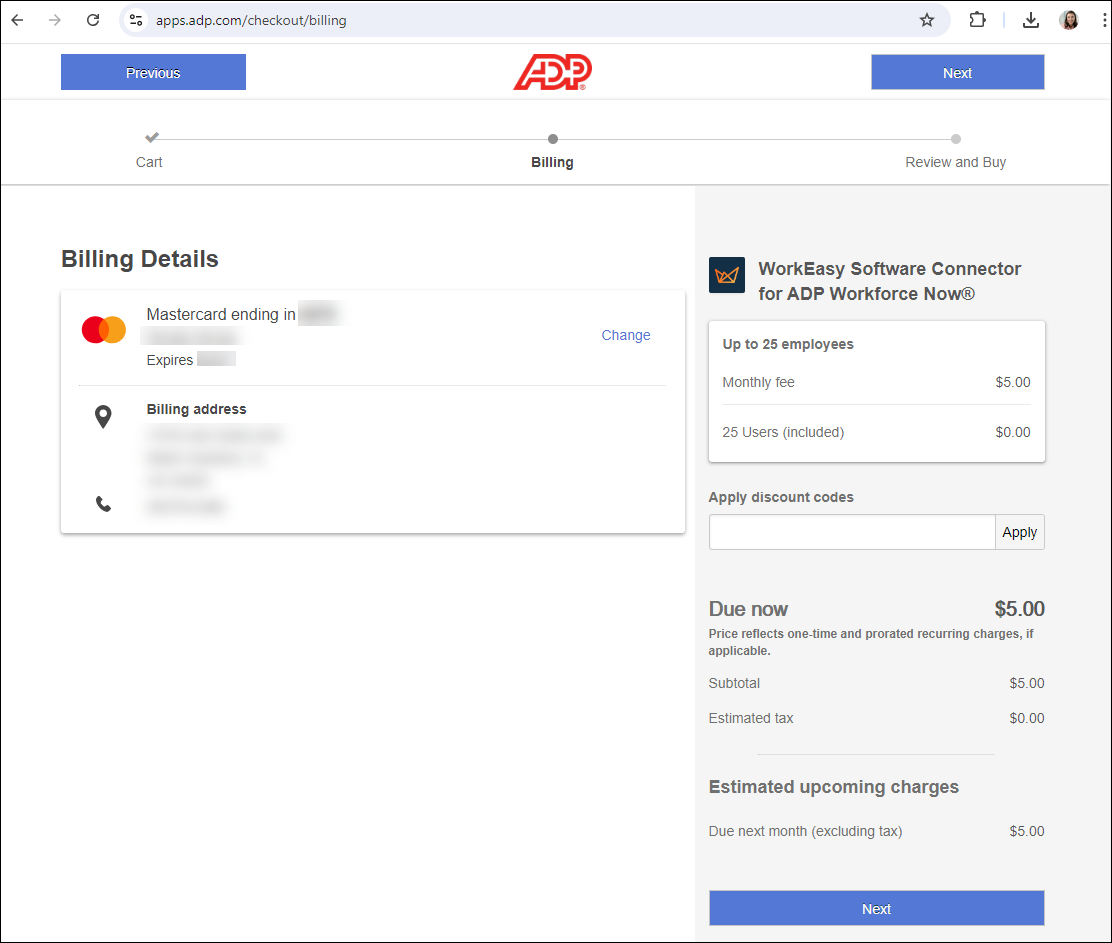Click 'Up to 25 employees' text
Viewport: 1112px width, 943px height.
[x=788, y=345]
